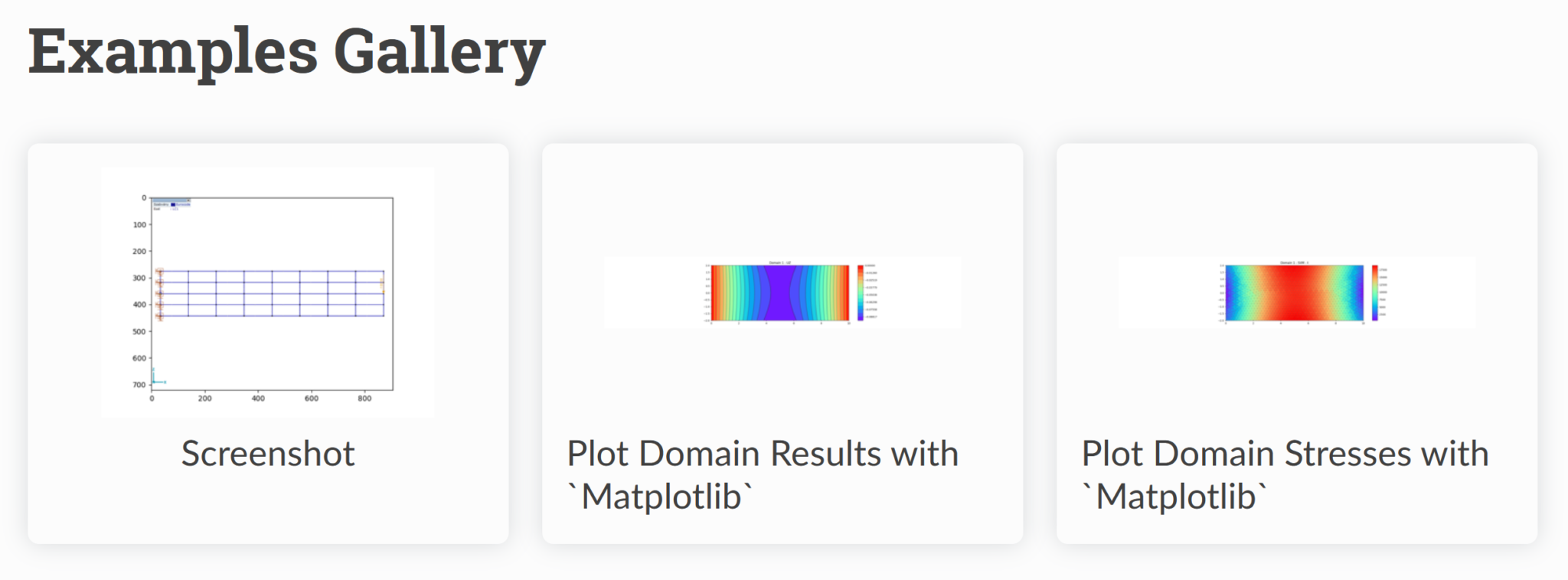Screen dimensions: 1568x580
Task: Click the orange support markers left of the mesh
Action: pyautogui.click(x=159, y=294)
